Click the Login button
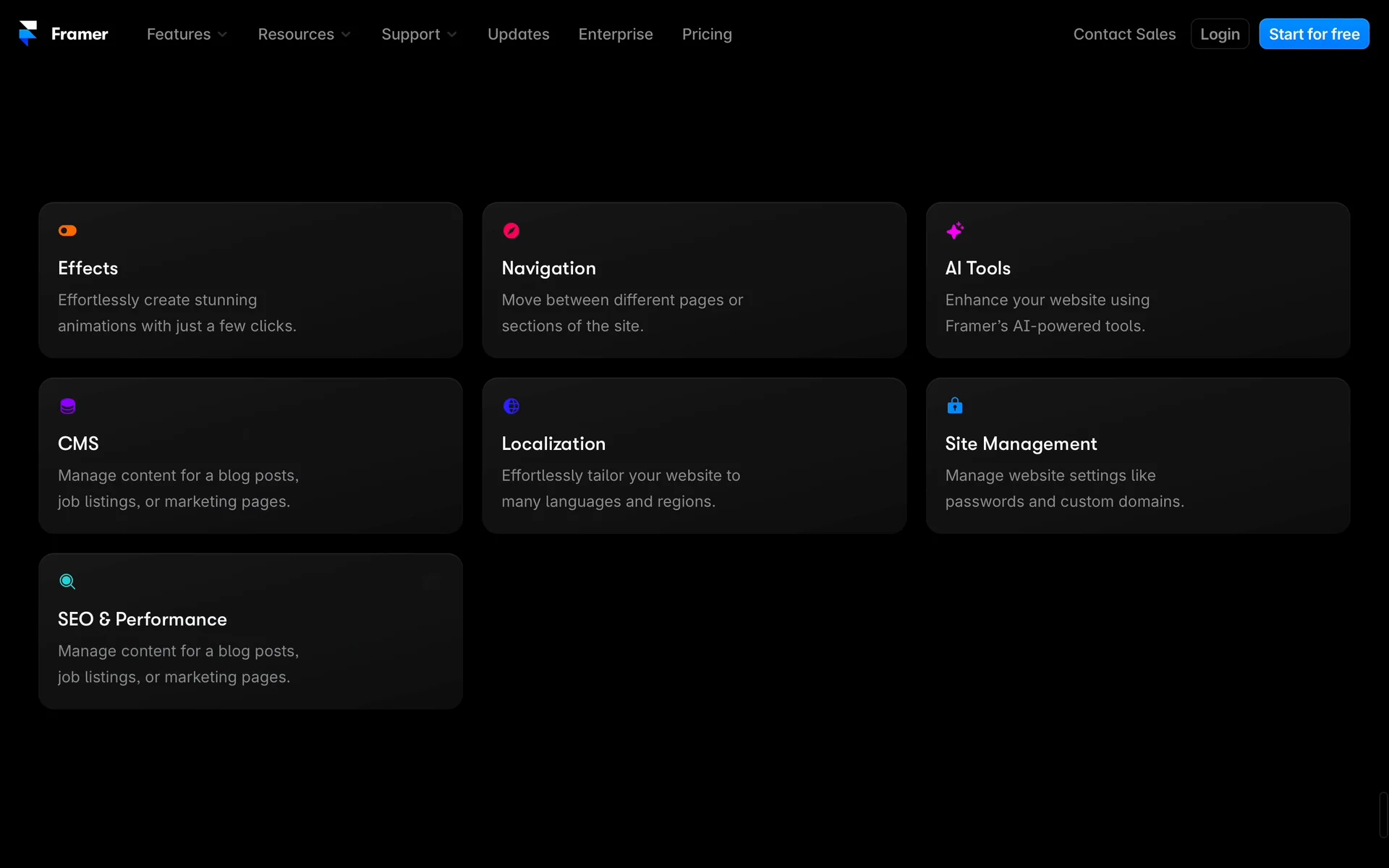 coord(1220,34)
